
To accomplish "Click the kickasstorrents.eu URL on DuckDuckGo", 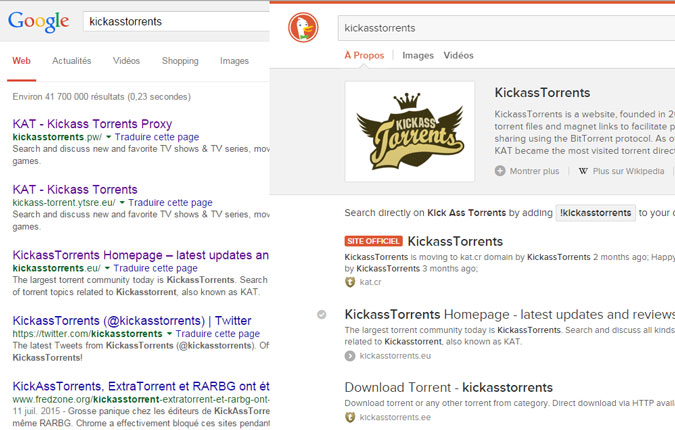I will pyautogui.click(x=396, y=356).
